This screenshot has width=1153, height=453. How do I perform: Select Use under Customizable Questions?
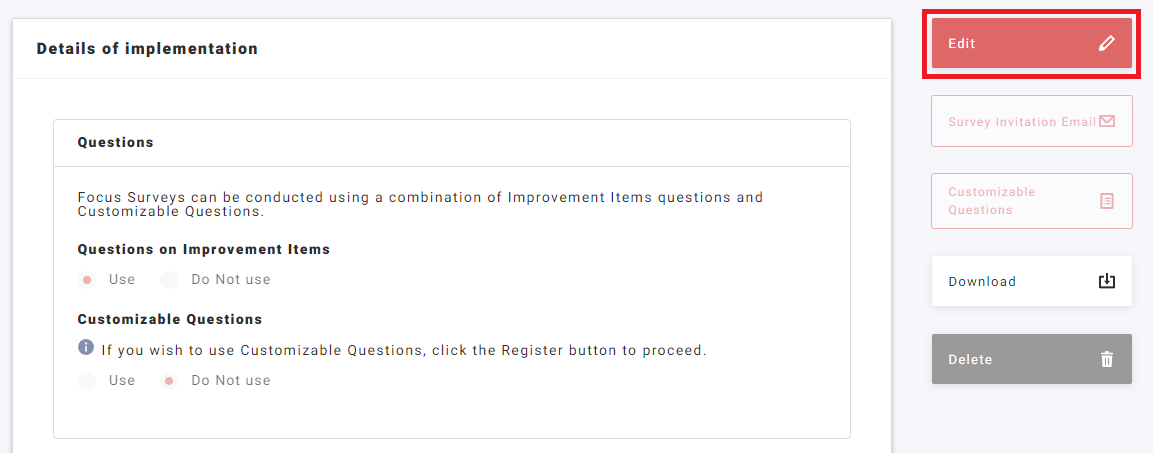pyautogui.click(x=88, y=381)
